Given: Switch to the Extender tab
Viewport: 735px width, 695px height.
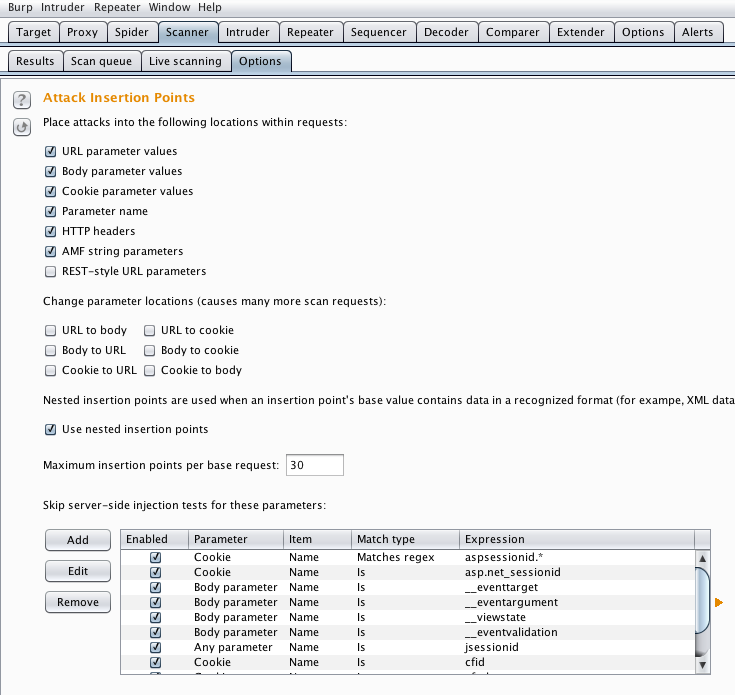Looking at the screenshot, I should coord(580,32).
